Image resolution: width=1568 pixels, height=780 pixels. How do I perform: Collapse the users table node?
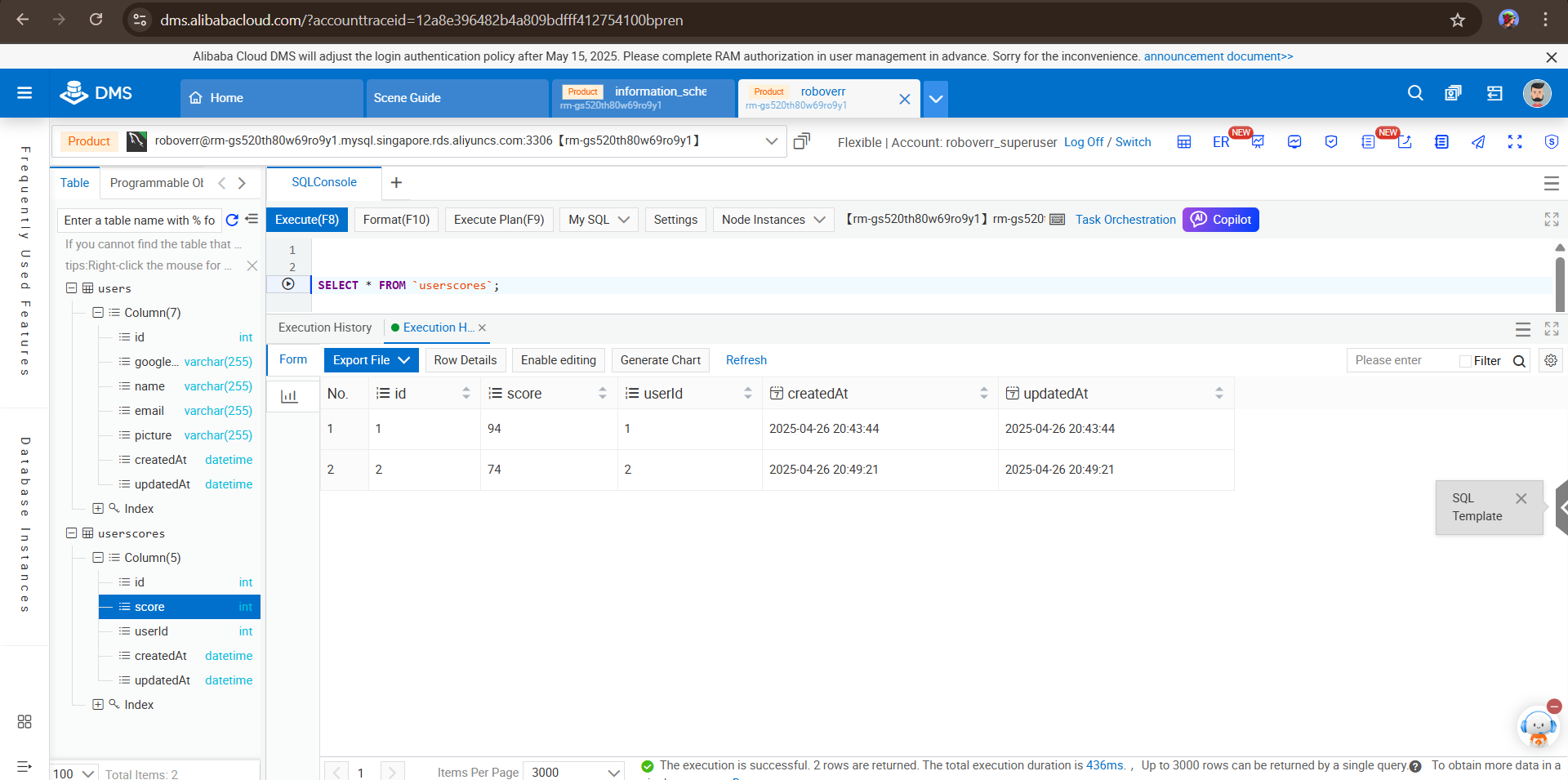[x=71, y=287]
